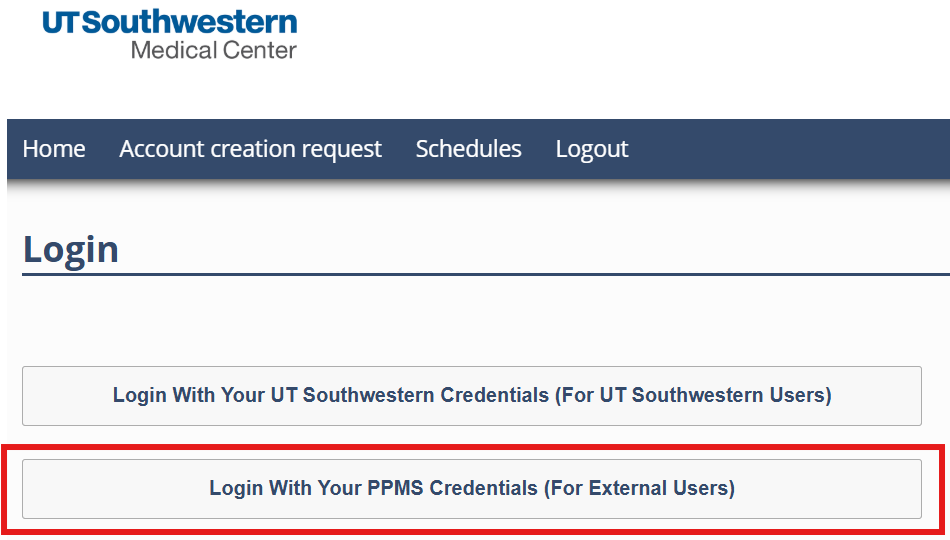The height and width of the screenshot is (540, 950).
Task: Go to Schedules in the navigation bar
Action: coord(468,149)
